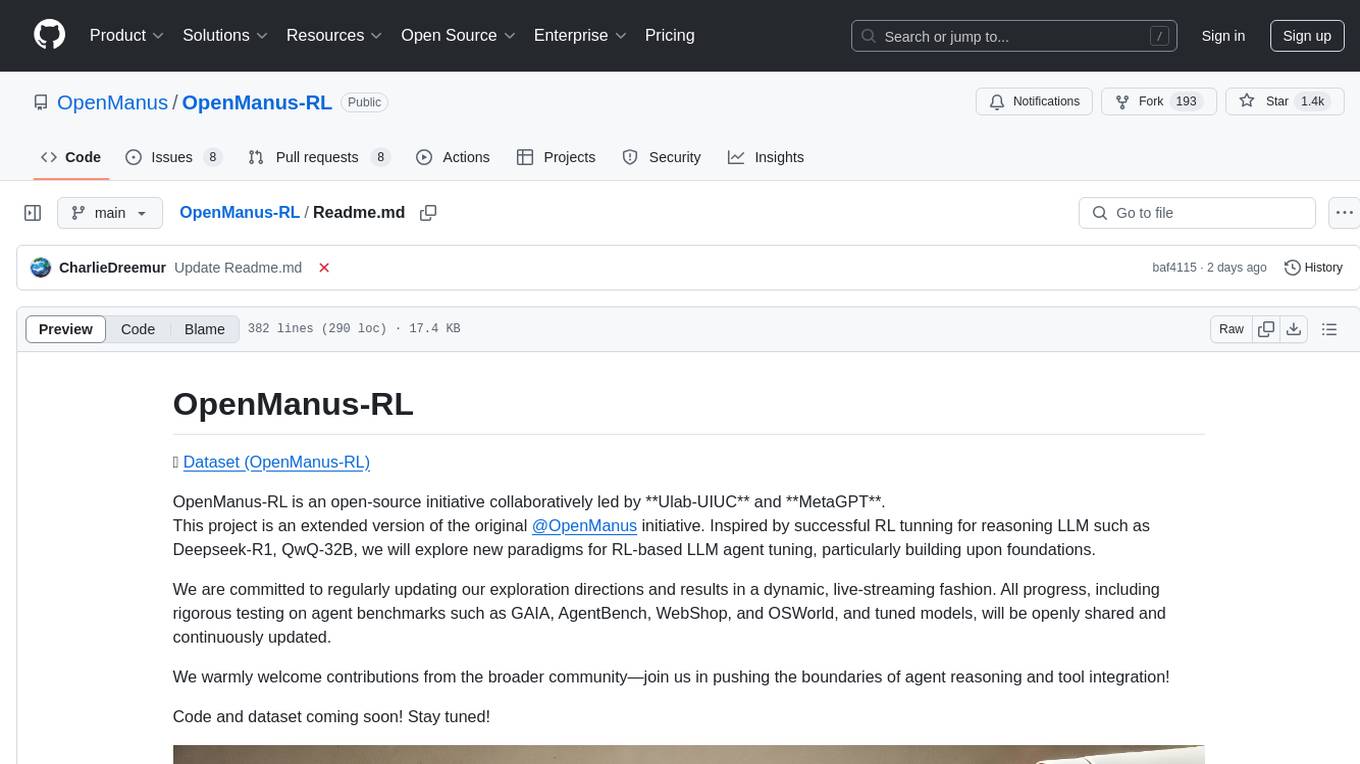Click the Notifications bell button
The image size is (1360, 764).
point(1034,102)
